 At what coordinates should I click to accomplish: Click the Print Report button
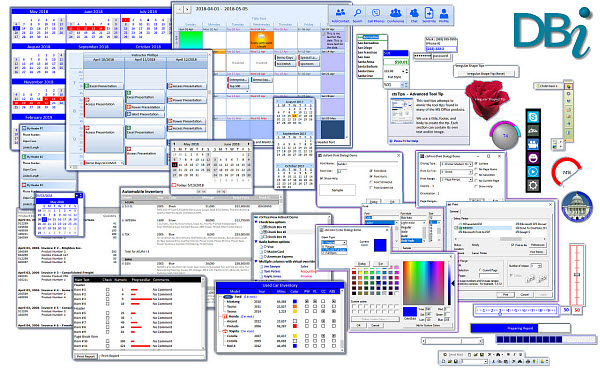pyautogui.click(x=86, y=356)
